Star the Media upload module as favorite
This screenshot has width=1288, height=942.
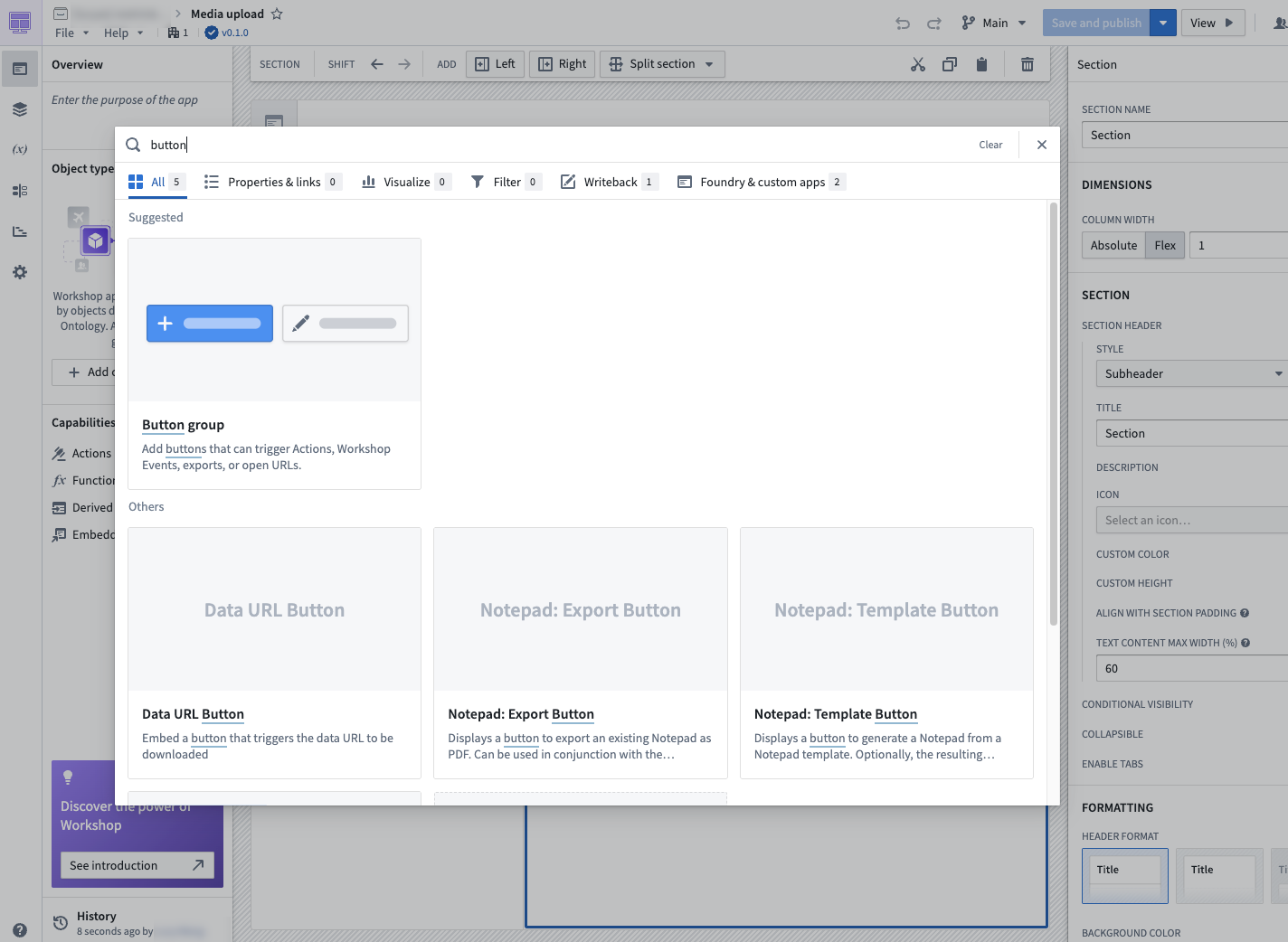[278, 14]
